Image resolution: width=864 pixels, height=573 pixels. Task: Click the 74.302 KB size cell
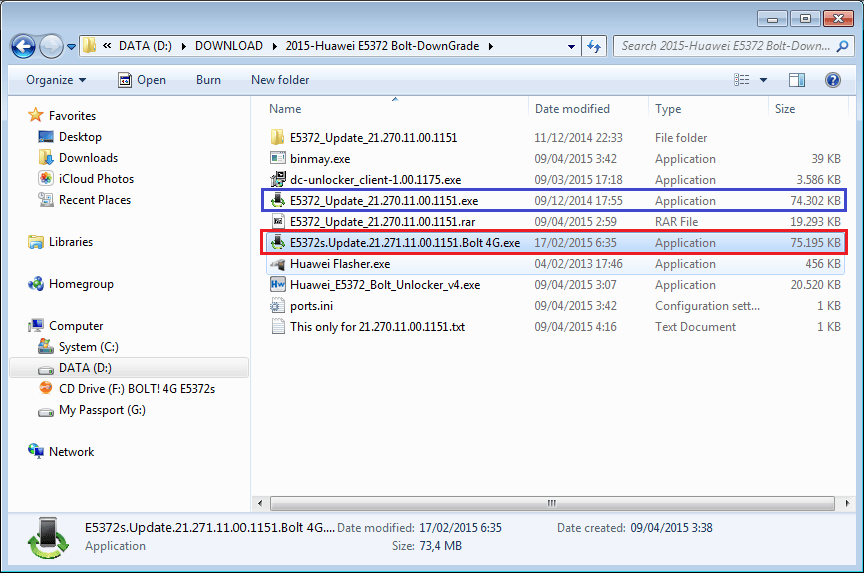click(815, 201)
